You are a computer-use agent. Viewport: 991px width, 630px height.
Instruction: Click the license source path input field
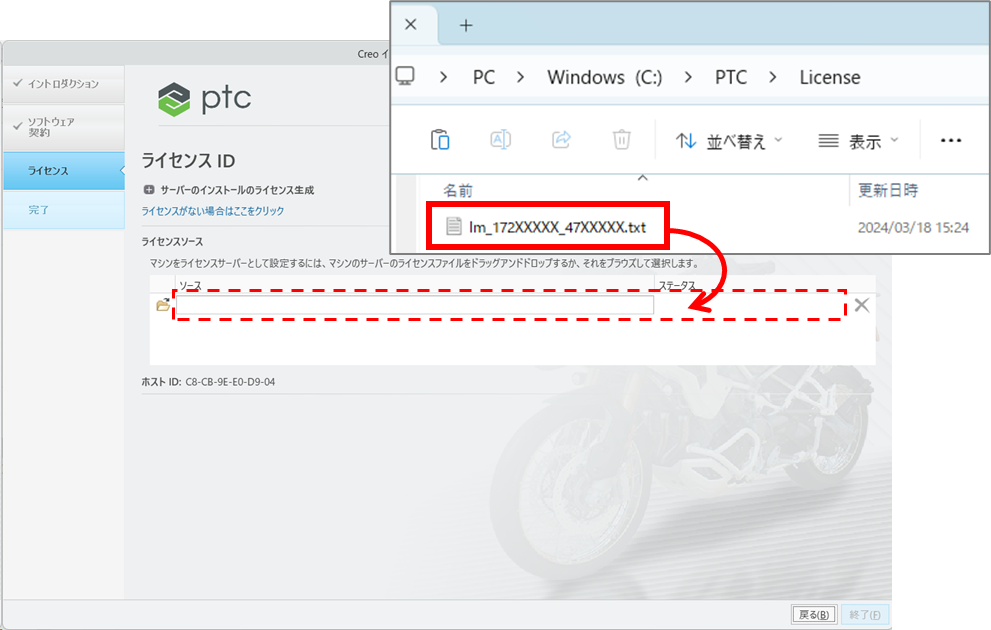(x=415, y=305)
